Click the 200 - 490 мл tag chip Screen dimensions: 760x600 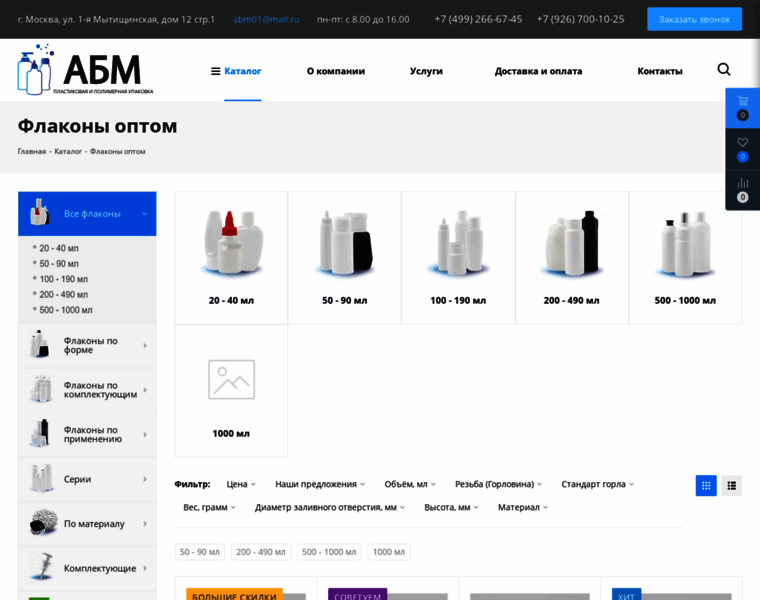[x=261, y=552]
